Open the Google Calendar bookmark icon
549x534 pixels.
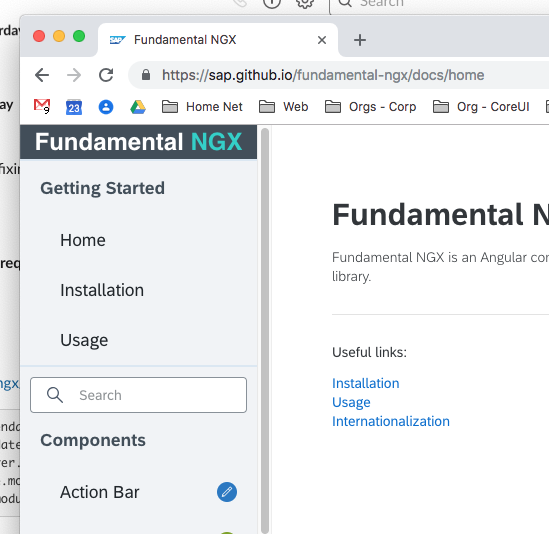click(x=74, y=107)
